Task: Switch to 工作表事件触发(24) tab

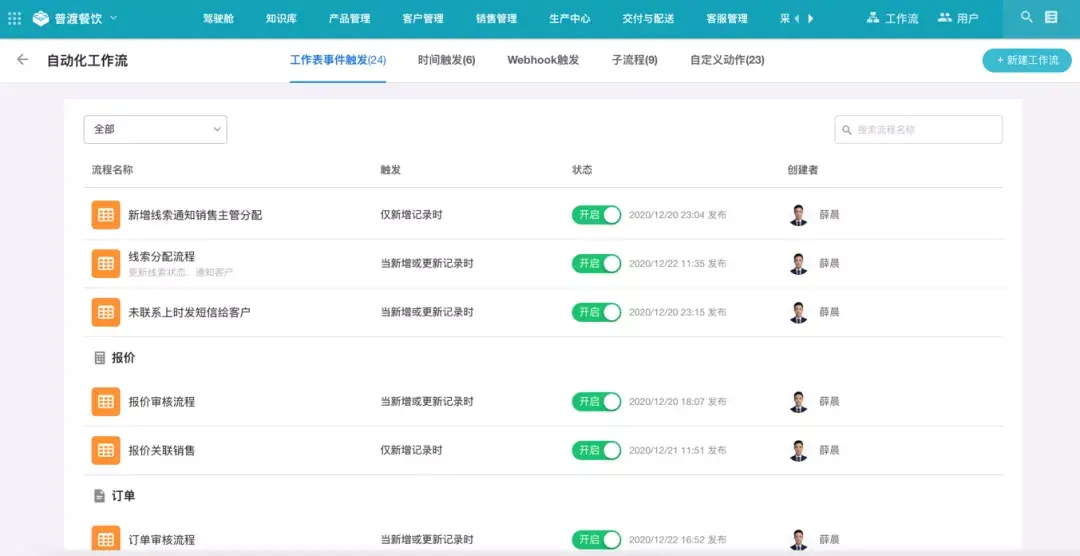Action: (x=338, y=60)
